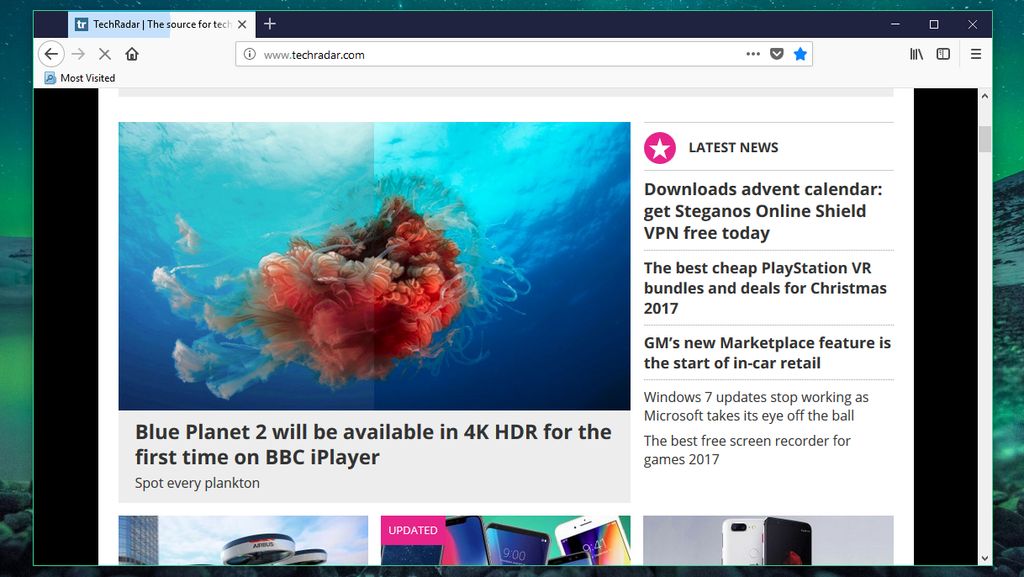Toggle the browser sidebar view
Image resolution: width=1024 pixels, height=577 pixels.
coord(942,54)
